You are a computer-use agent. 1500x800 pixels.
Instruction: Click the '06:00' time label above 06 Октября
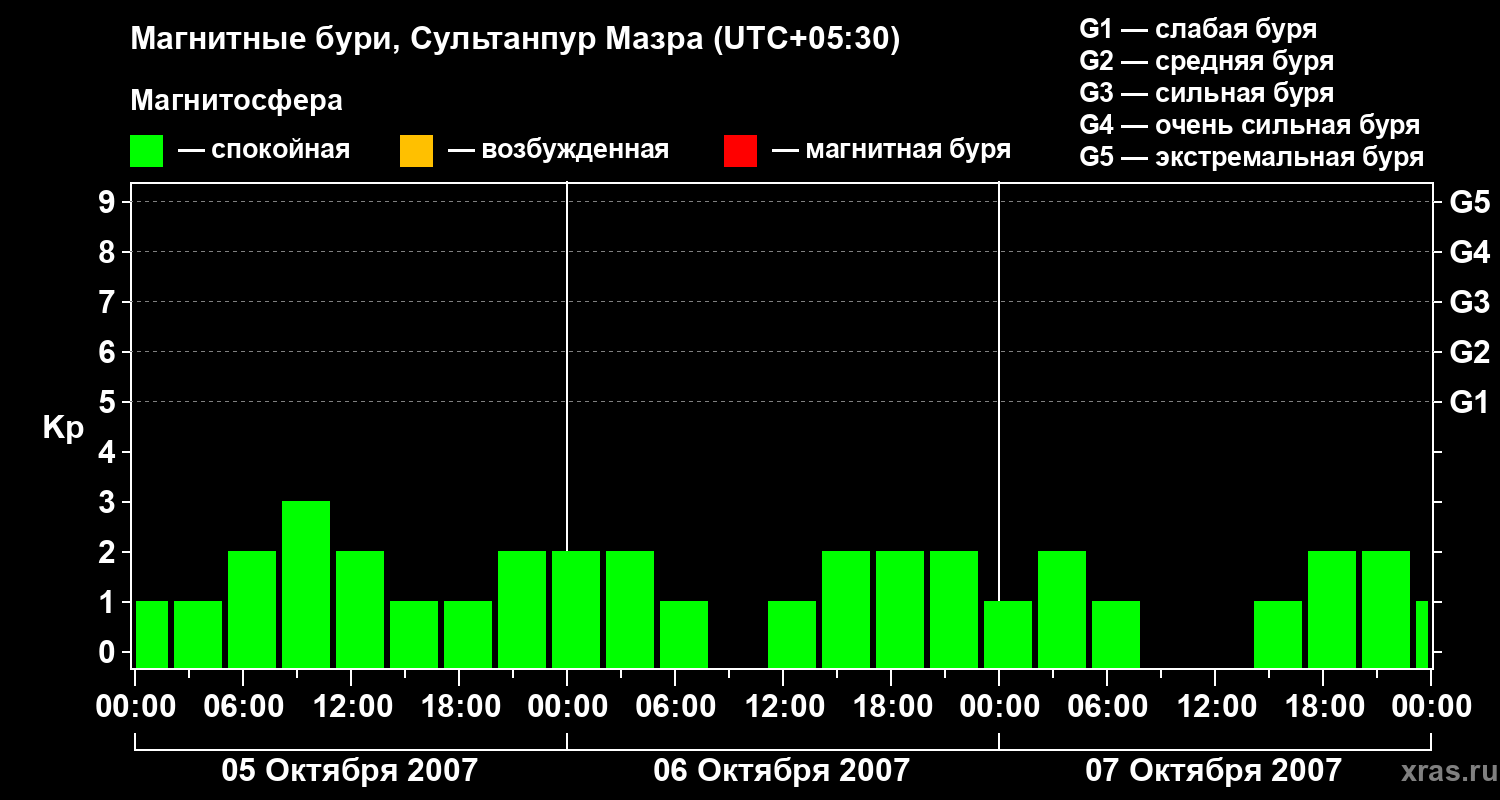676,707
